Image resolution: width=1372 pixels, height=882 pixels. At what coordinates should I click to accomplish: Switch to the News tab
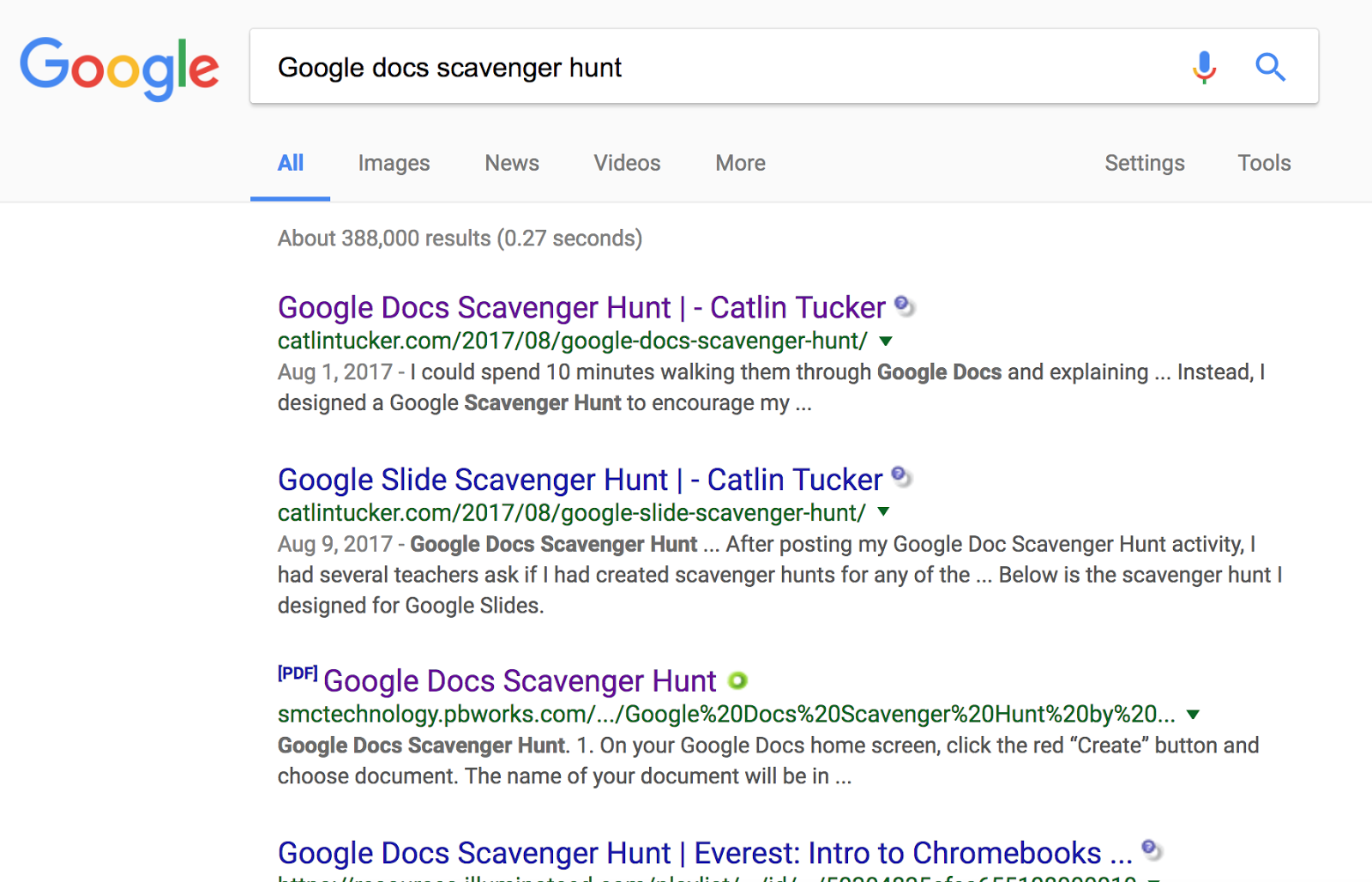point(512,163)
